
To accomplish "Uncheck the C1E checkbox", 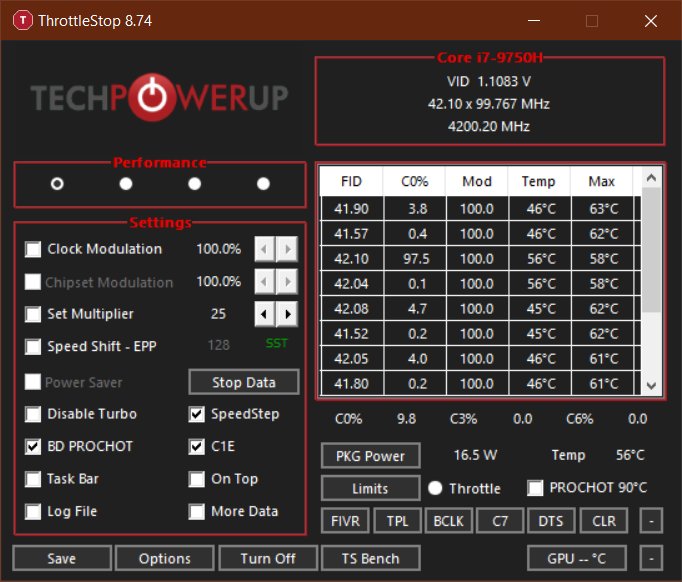I will point(197,447).
